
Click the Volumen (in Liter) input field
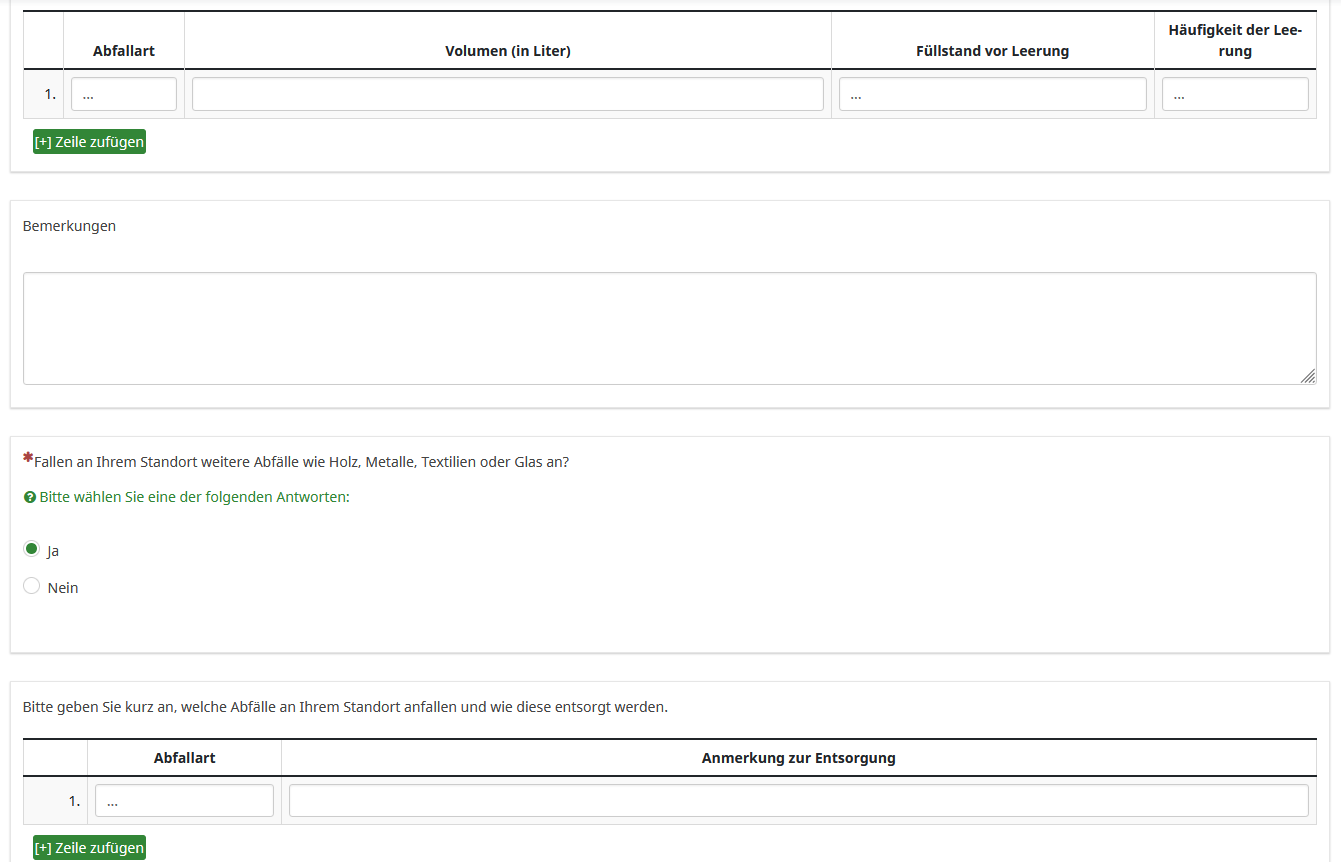click(x=507, y=94)
